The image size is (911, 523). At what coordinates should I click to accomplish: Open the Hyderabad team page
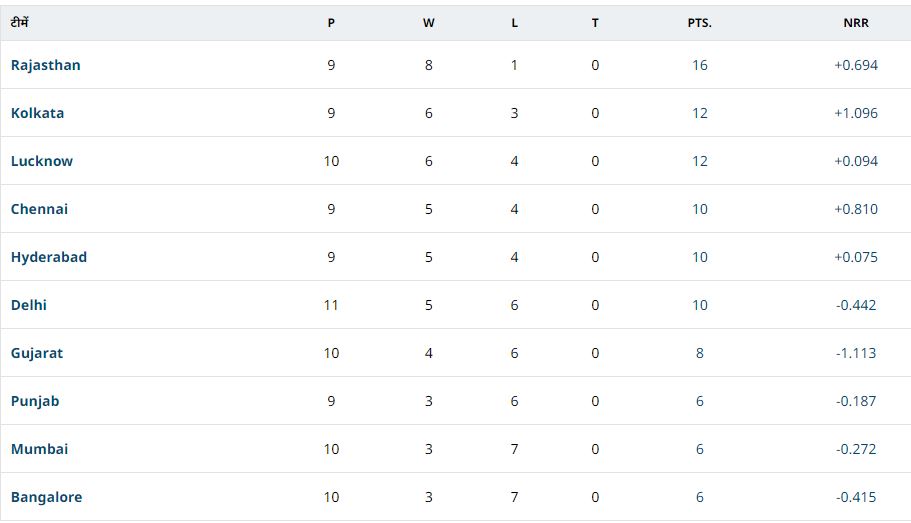(49, 257)
